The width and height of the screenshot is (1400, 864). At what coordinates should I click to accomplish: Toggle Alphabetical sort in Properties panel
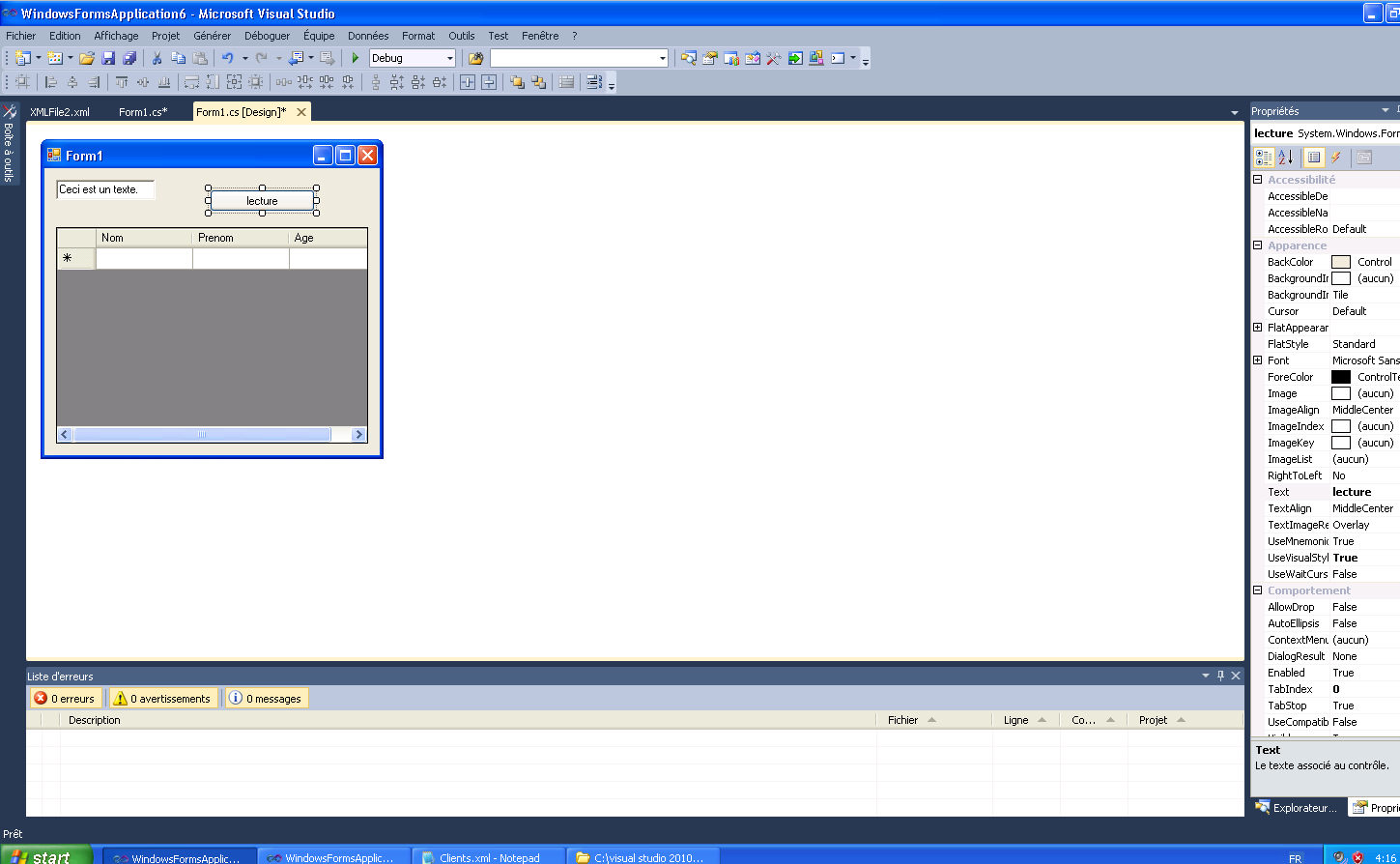click(1286, 158)
